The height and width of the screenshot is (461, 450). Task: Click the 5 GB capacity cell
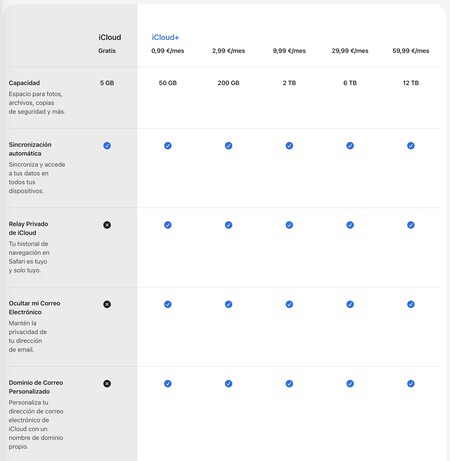[107, 83]
